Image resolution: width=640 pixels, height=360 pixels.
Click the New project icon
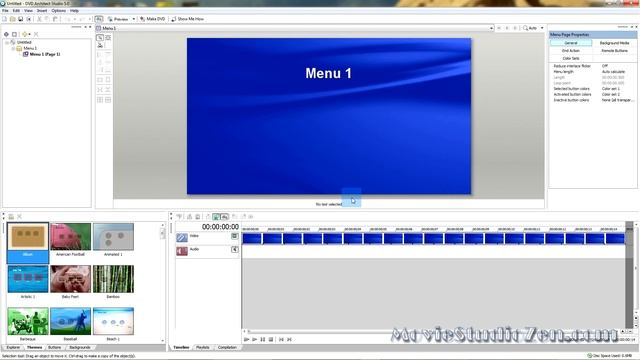tap(4, 19)
